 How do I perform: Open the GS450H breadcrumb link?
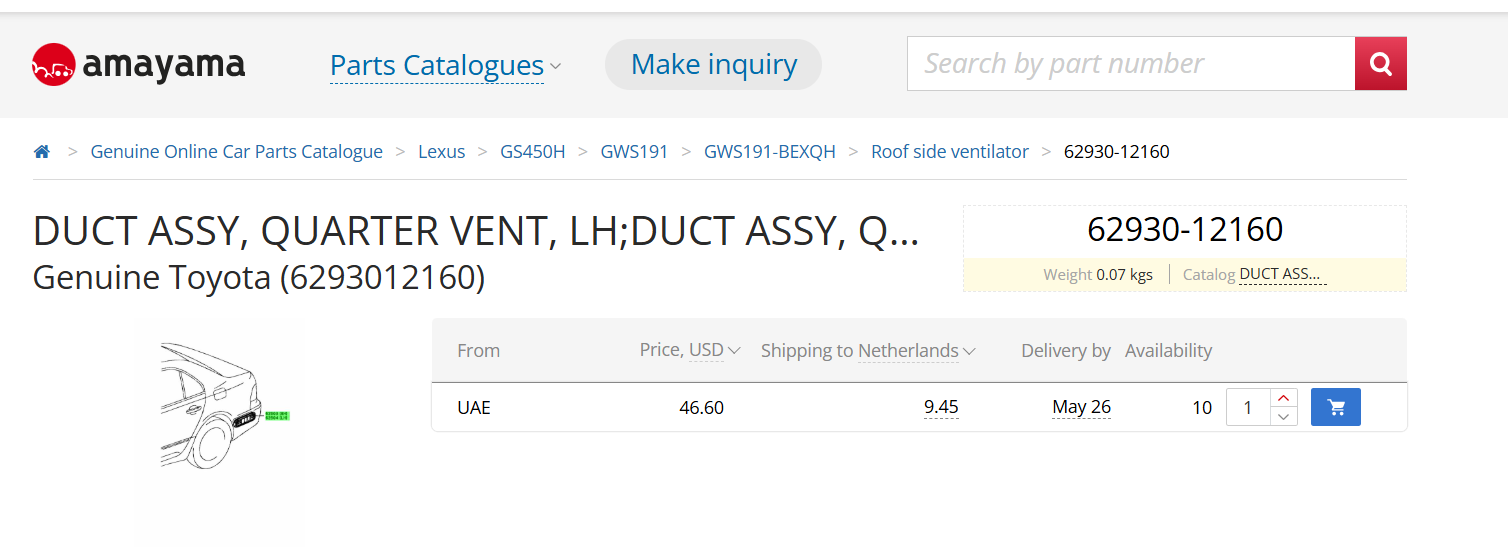click(x=533, y=152)
